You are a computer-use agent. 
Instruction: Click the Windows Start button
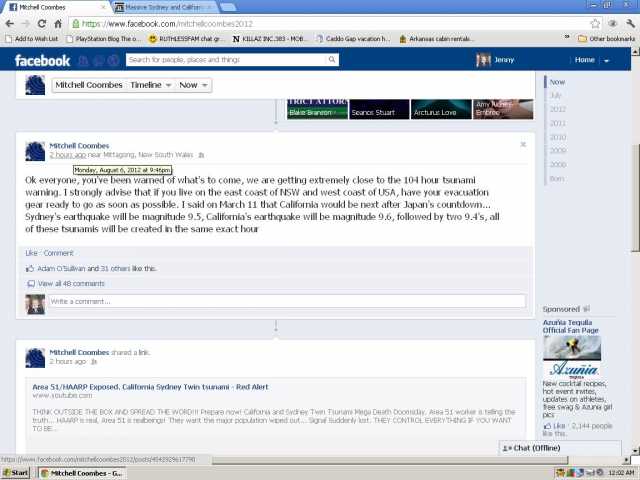[16, 473]
